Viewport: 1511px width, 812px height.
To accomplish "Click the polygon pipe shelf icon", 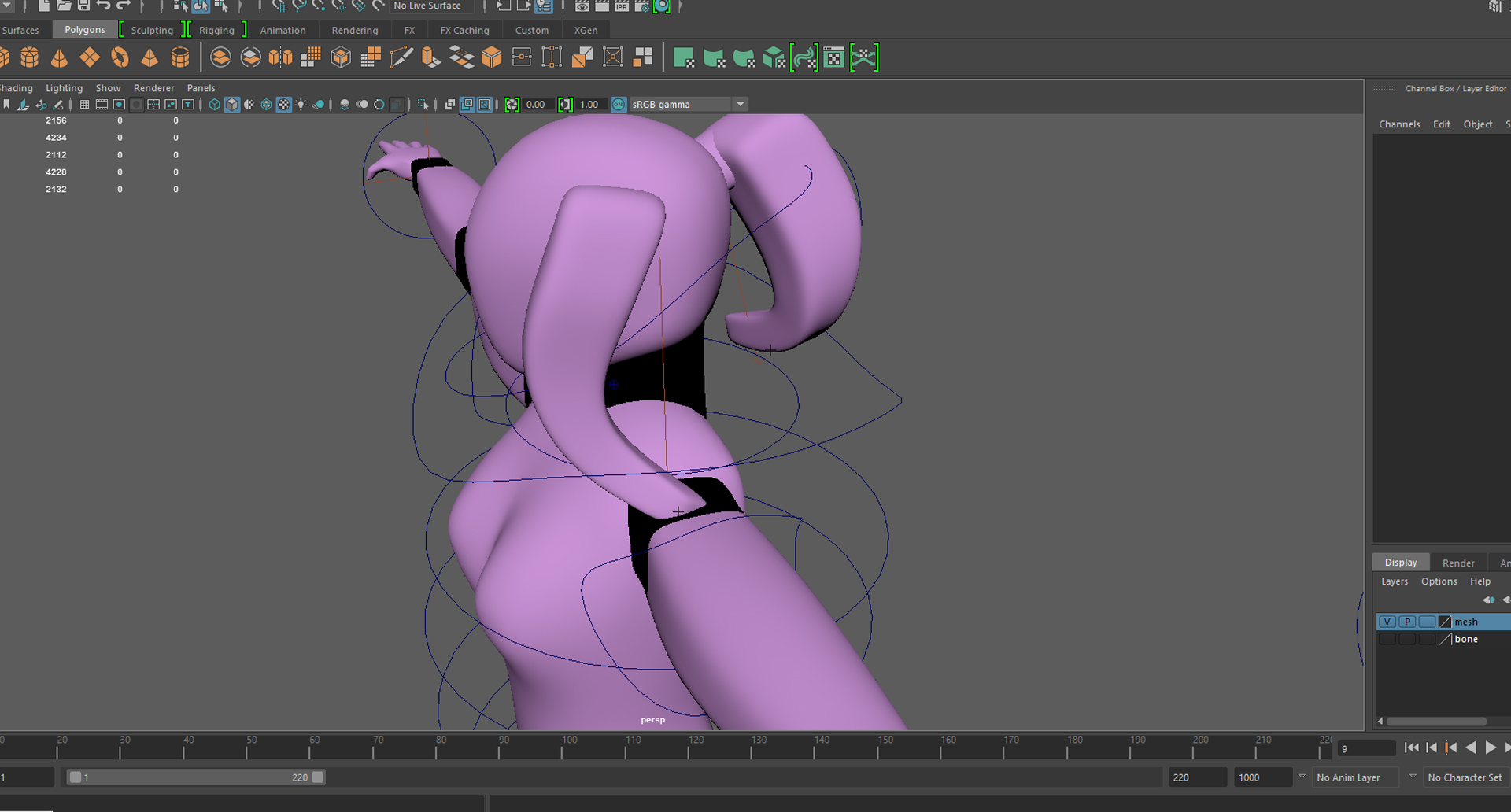I will (x=180, y=57).
